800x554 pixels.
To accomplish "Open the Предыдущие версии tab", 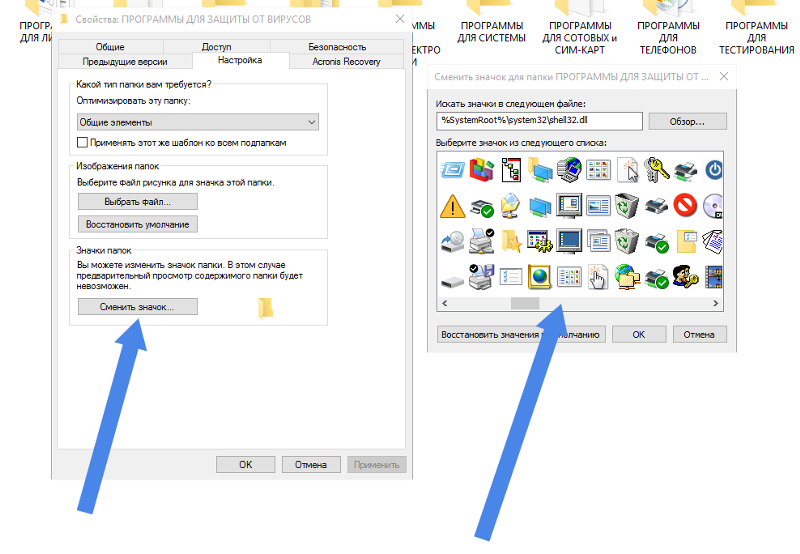I will pyautogui.click(x=125, y=62).
